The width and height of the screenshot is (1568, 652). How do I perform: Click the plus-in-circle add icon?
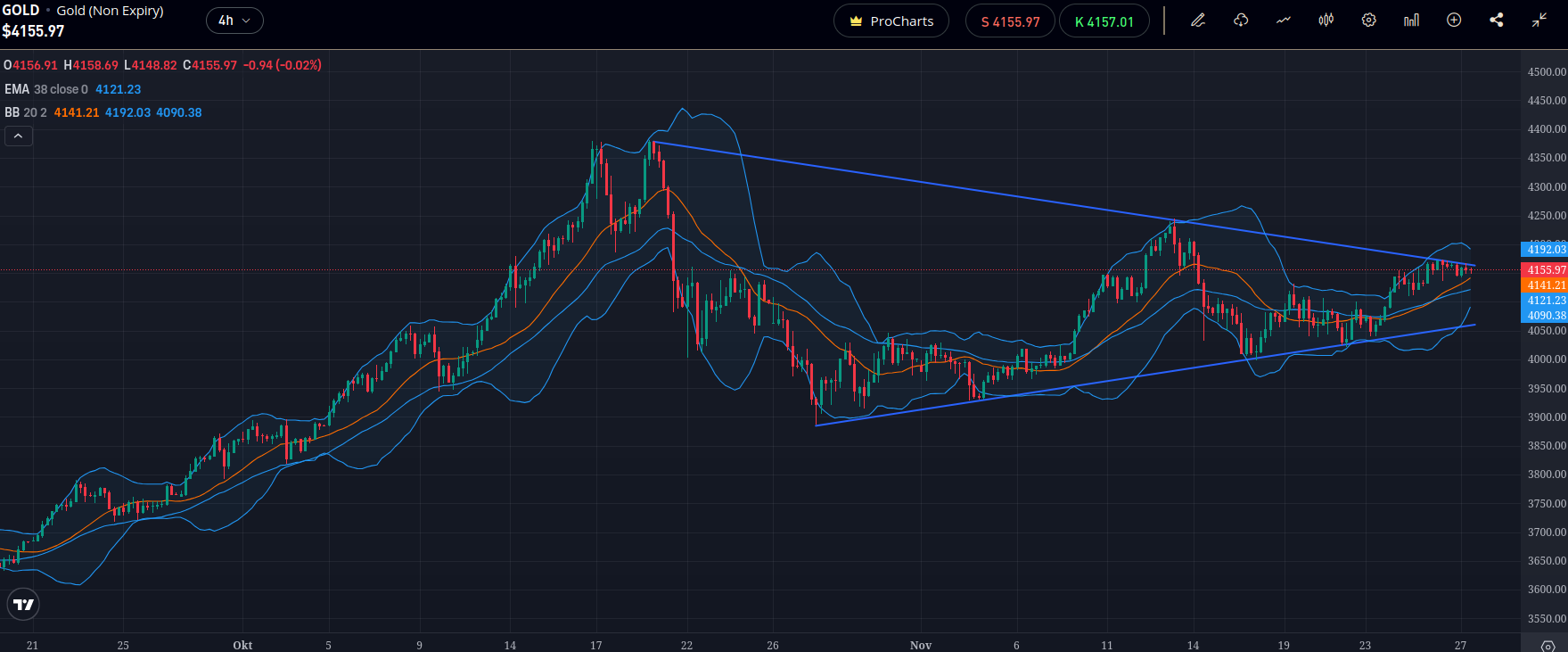pyautogui.click(x=1454, y=21)
